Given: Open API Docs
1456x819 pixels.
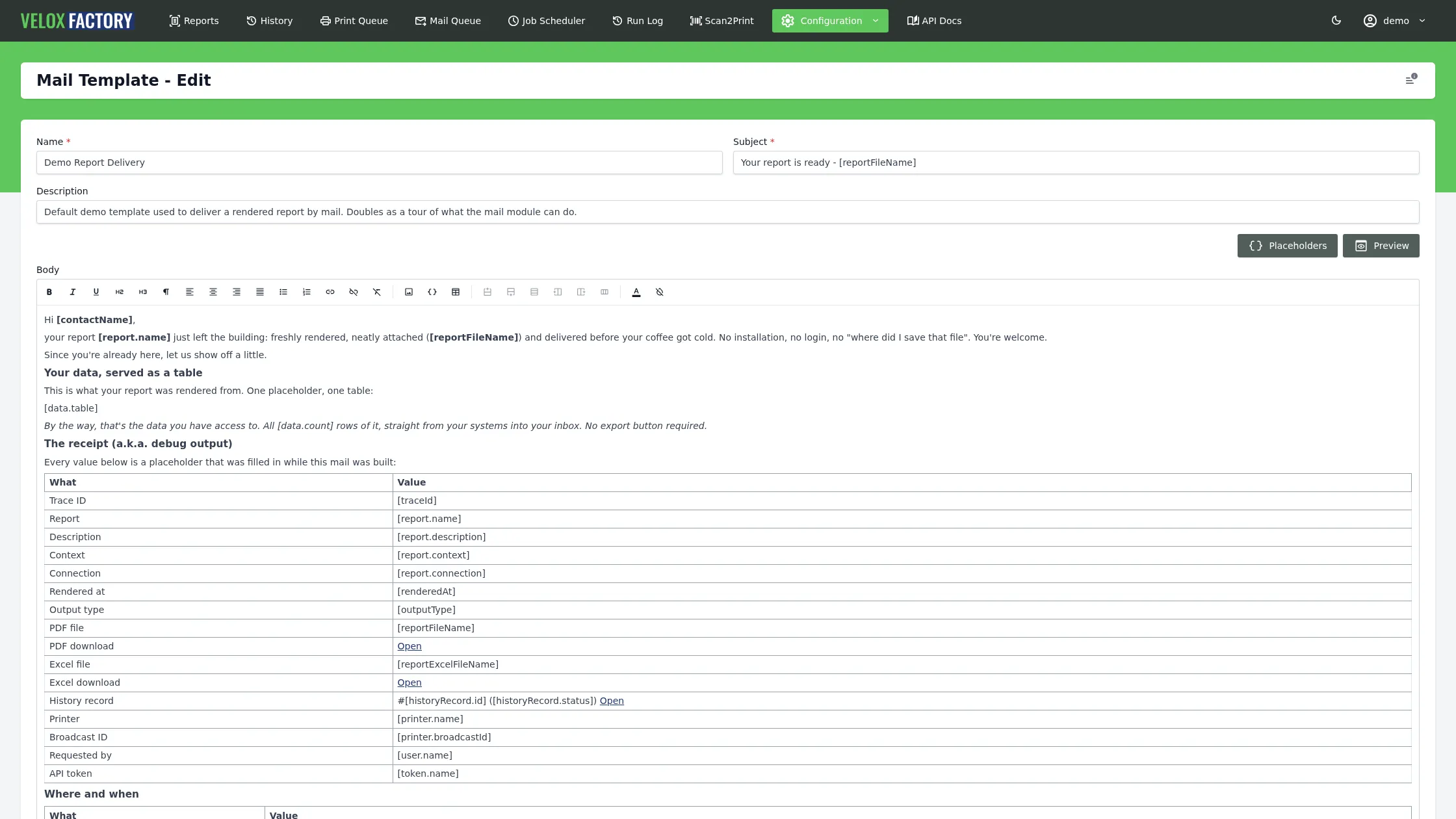Looking at the screenshot, I should [934, 21].
